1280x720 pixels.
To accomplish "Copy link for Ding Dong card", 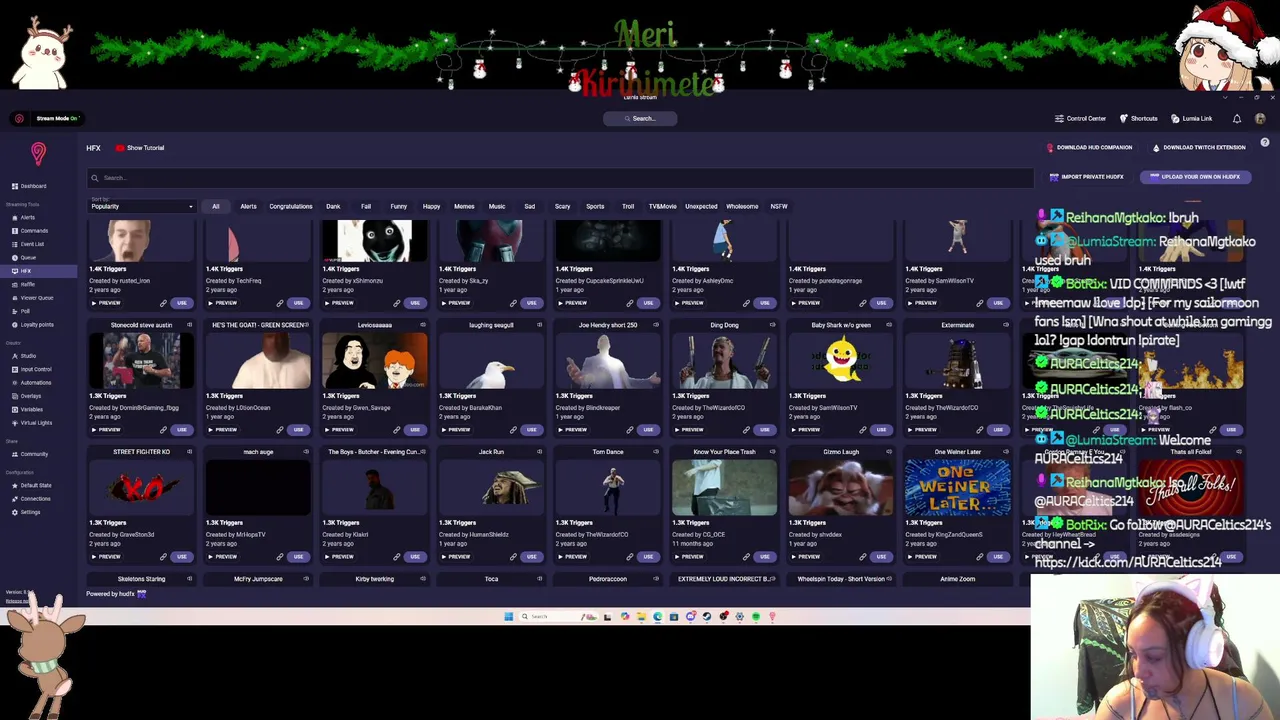I will click(x=746, y=430).
